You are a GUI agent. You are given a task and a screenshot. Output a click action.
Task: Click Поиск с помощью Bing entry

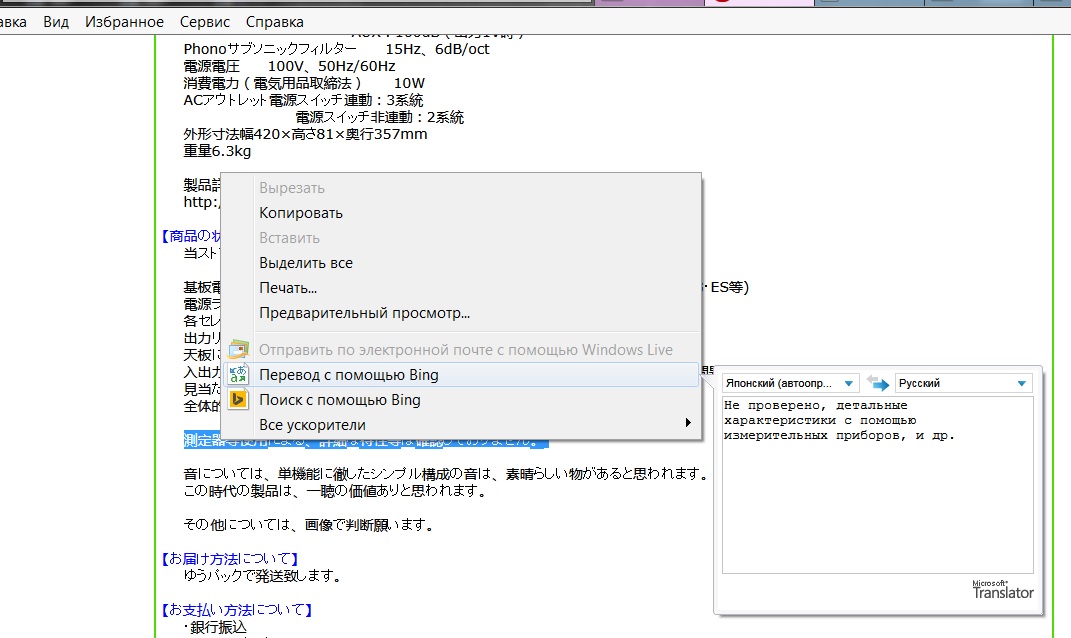point(461,400)
